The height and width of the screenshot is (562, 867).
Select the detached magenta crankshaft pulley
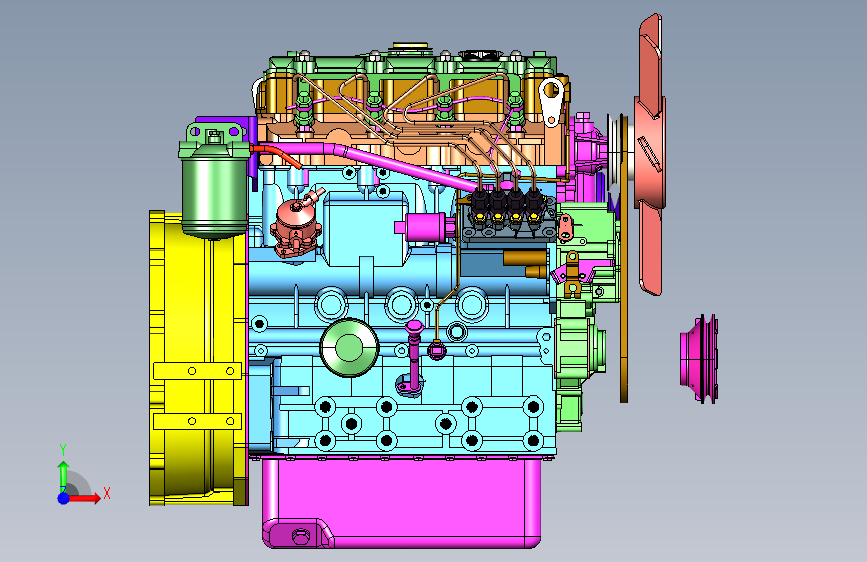(x=699, y=358)
